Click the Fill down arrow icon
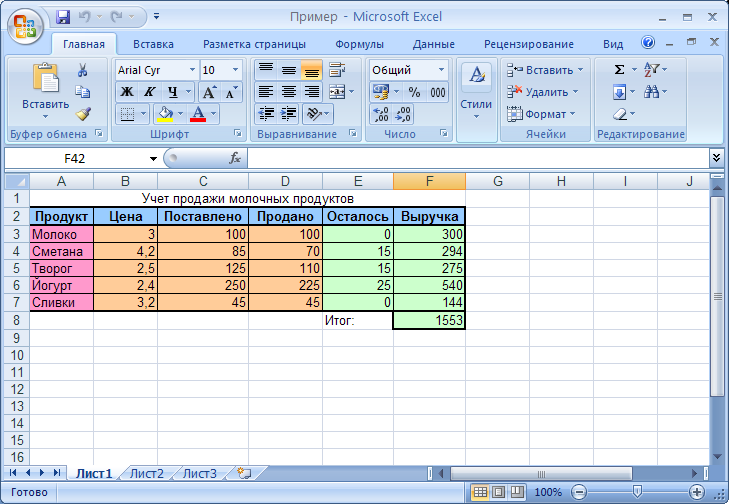 [x=619, y=92]
